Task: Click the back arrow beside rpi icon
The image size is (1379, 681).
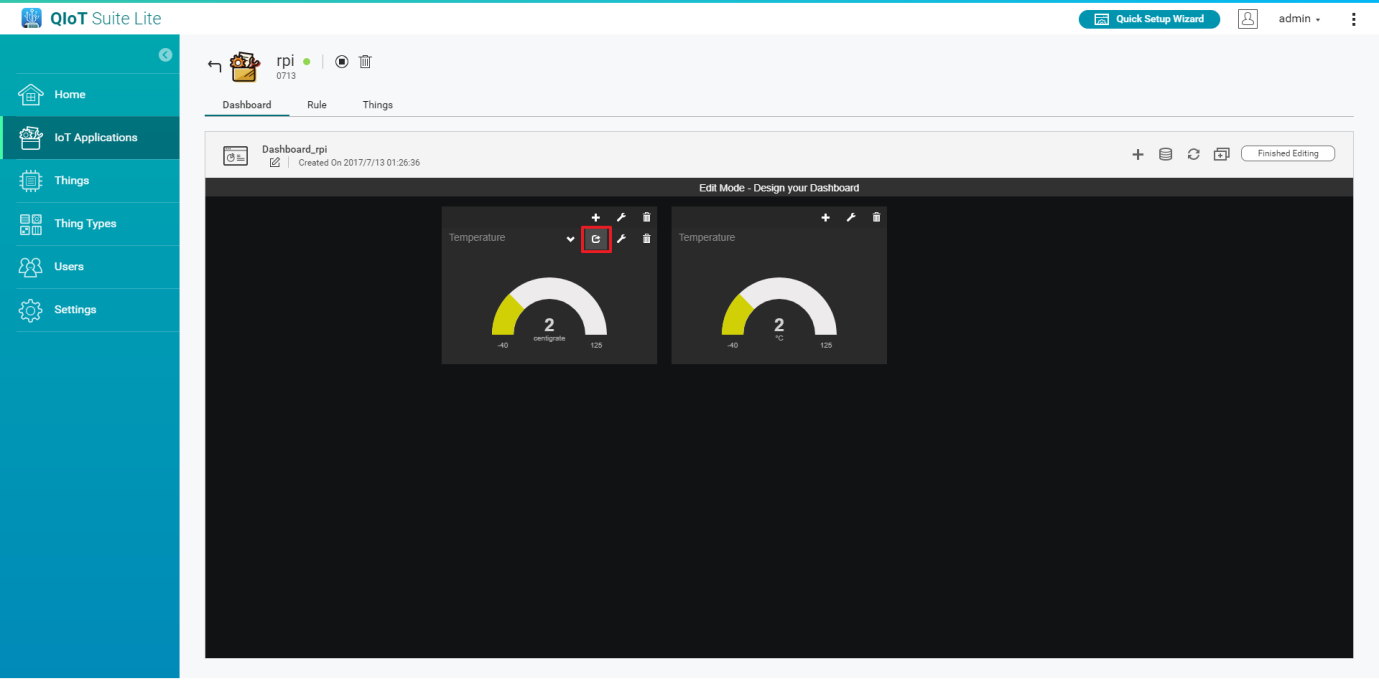Action: 214,67
